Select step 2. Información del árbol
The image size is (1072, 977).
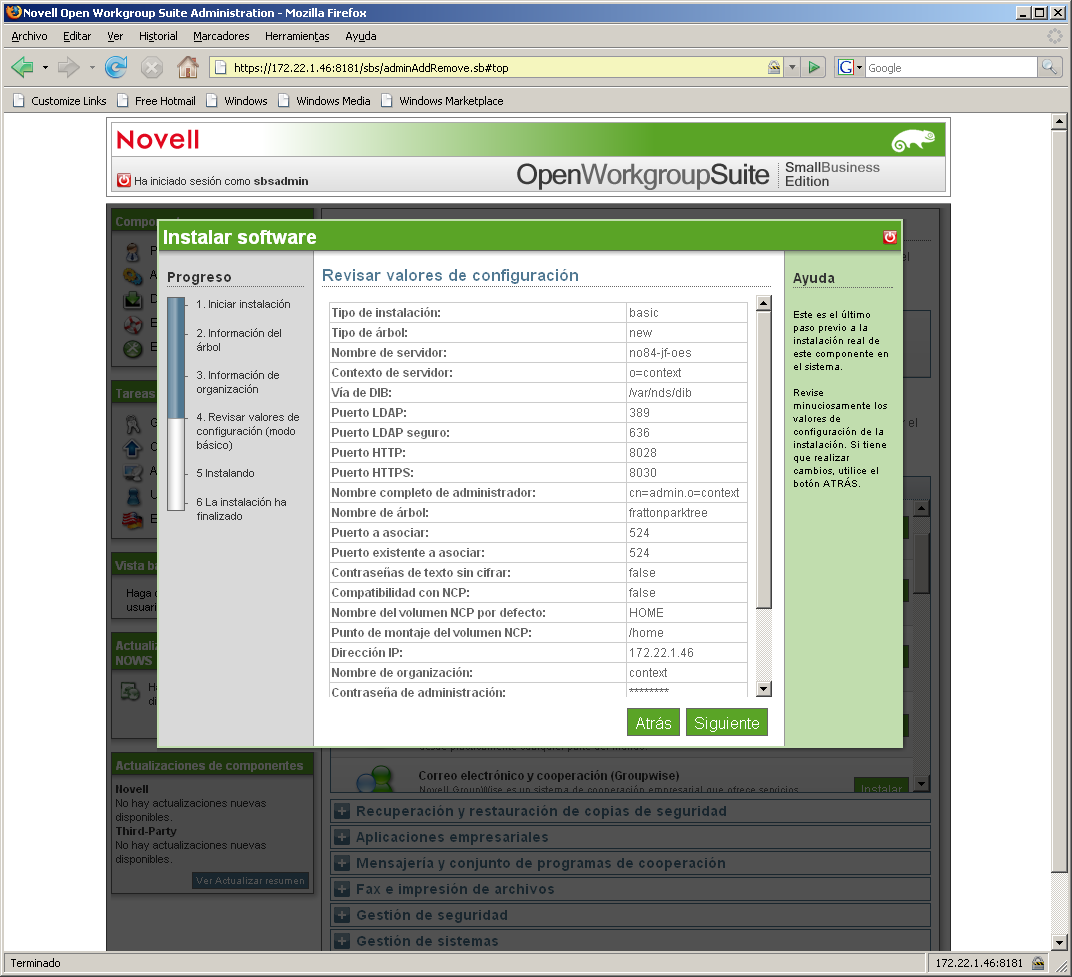[239, 340]
